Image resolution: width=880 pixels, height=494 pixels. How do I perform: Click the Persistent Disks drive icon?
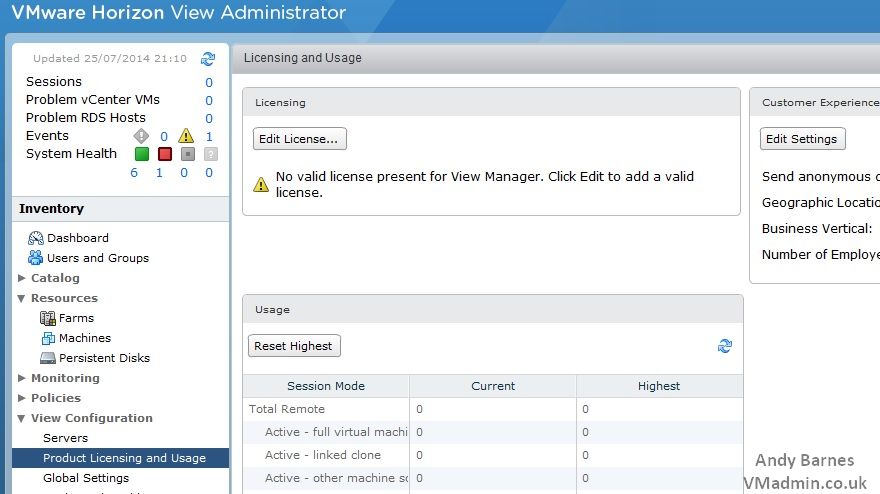[x=48, y=358]
